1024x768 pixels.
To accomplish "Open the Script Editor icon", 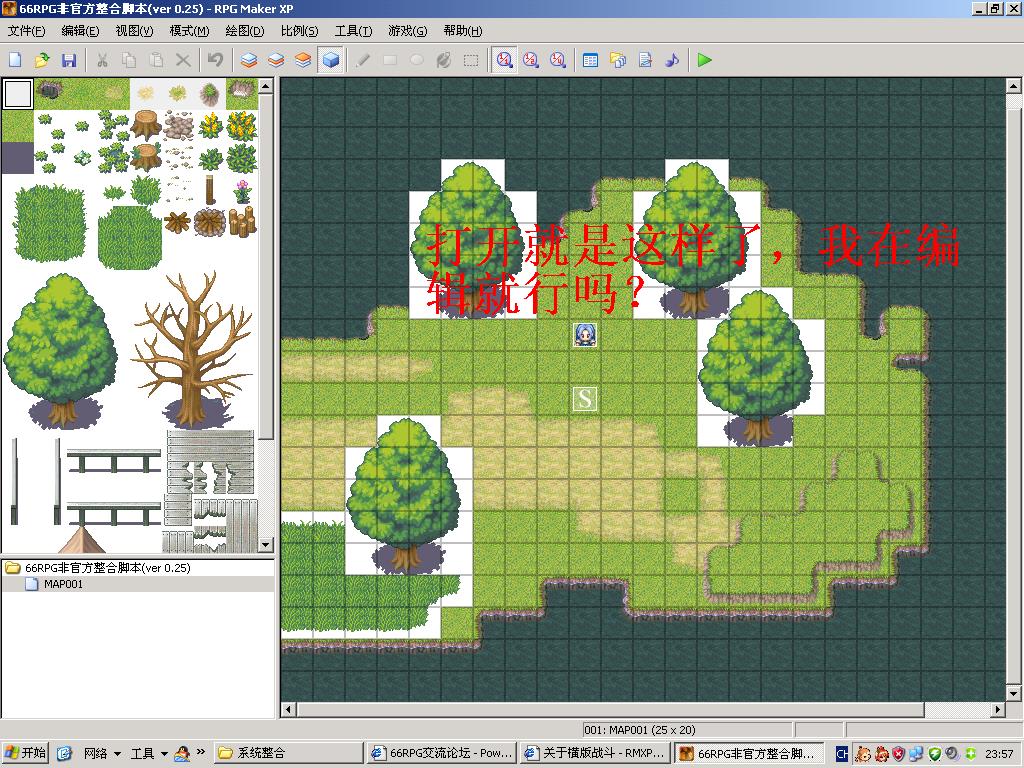I will [x=645, y=60].
